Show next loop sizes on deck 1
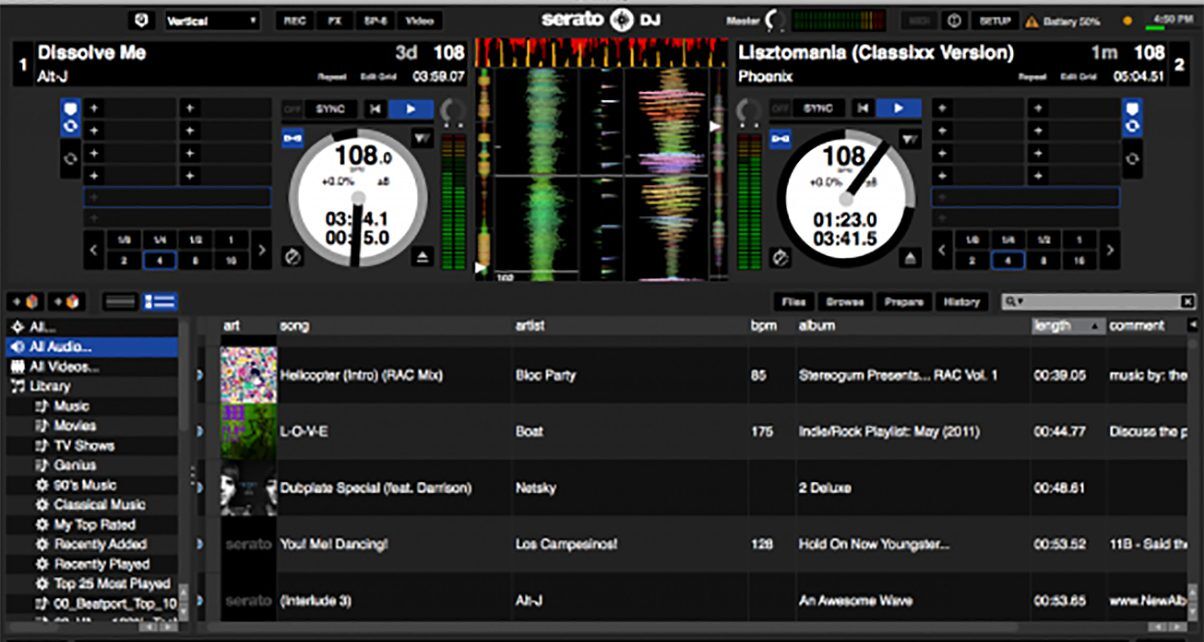The height and width of the screenshot is (642, 1204). [x=261, y=250]
